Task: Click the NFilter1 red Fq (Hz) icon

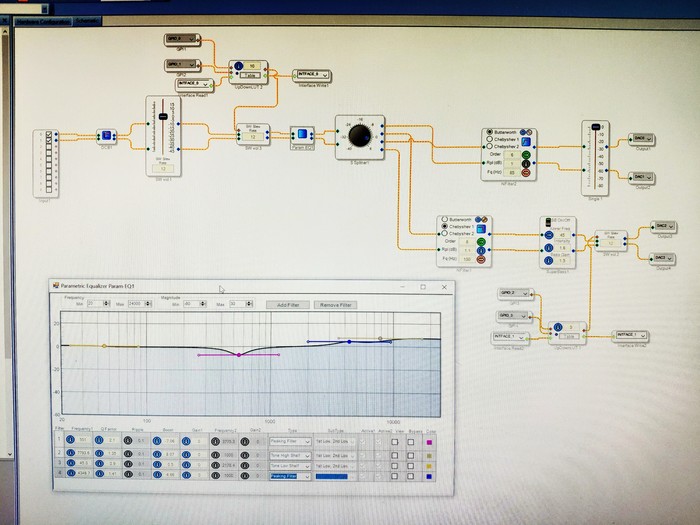Action: tap(480, 259)
